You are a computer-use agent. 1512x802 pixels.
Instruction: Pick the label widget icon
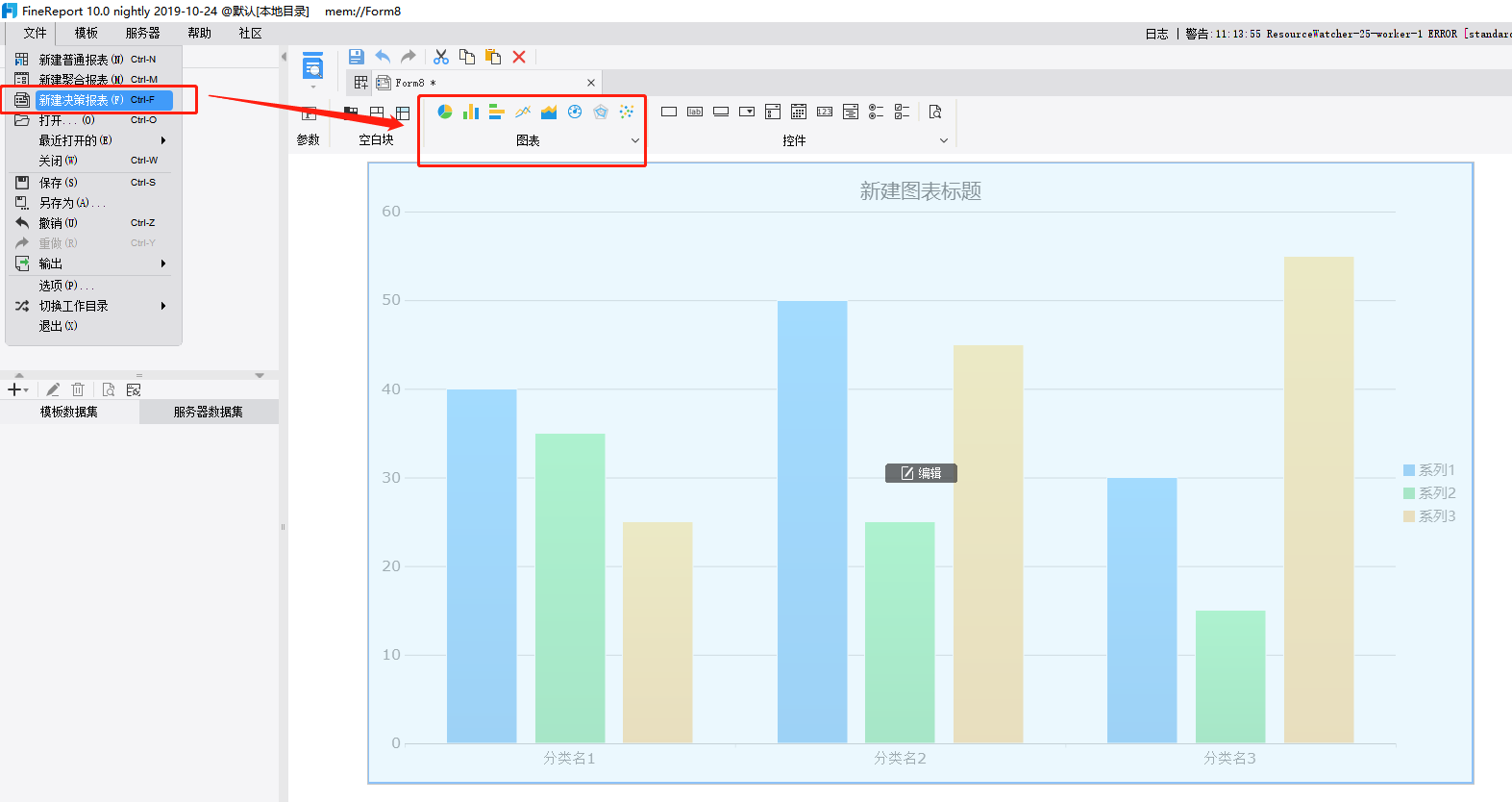695,112
